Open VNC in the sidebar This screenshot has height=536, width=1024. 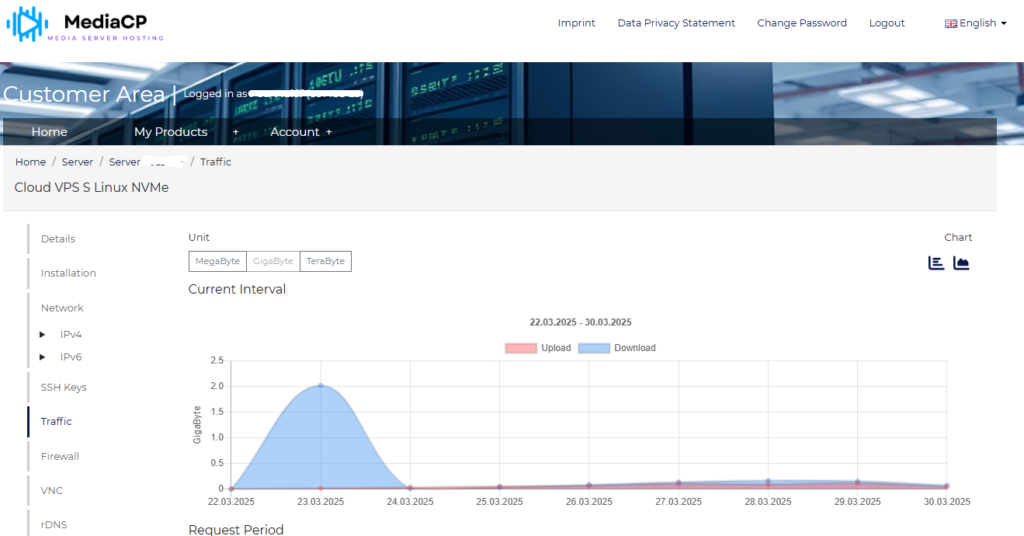pos(52,490)
